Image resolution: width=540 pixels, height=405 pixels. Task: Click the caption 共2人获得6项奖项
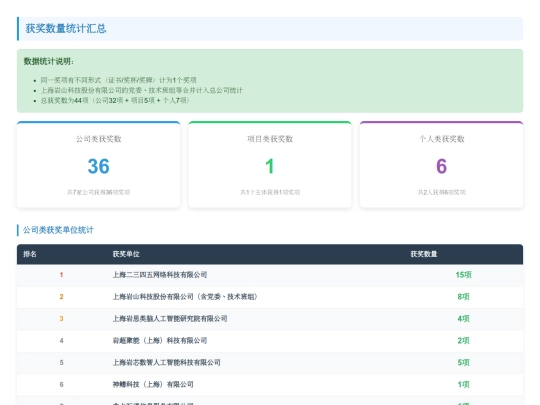click(x=442, y=192)
